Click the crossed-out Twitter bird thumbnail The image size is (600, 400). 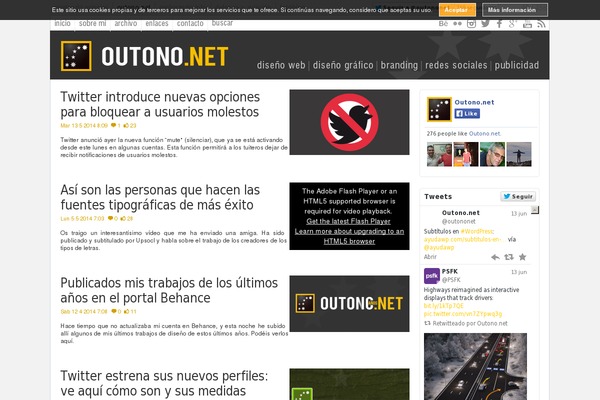(349, 122)
